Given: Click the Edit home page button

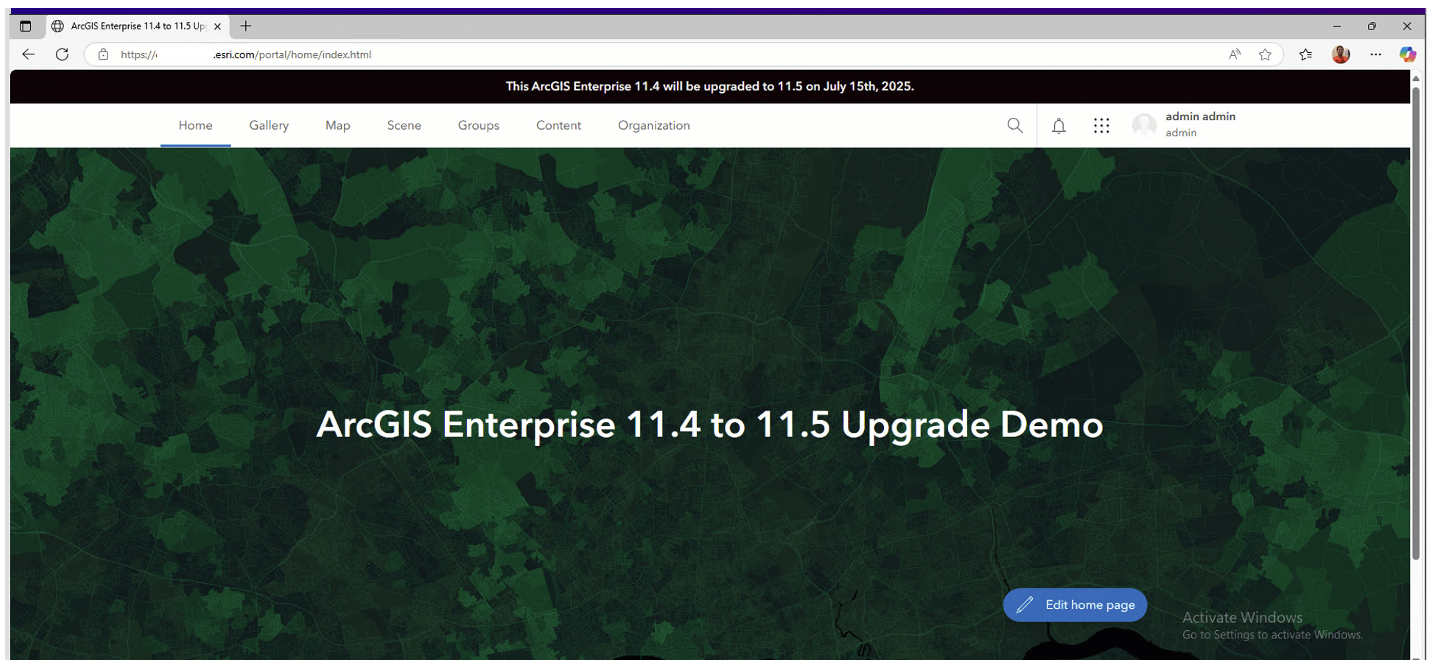Looking at the screenshot, I should (1075, 604).
